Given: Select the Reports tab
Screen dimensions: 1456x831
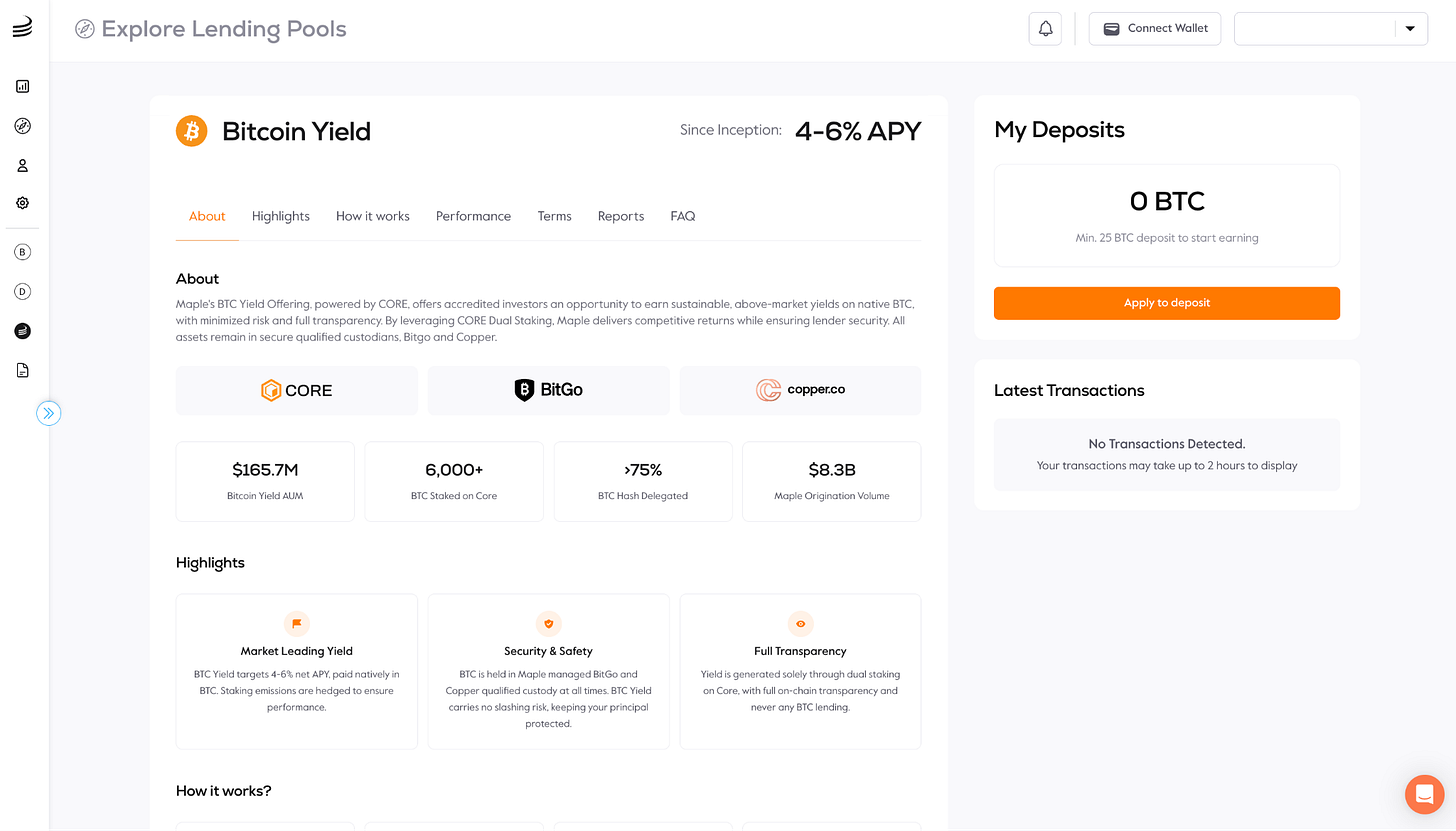Looking at the screenshot, I should (620, 216).
